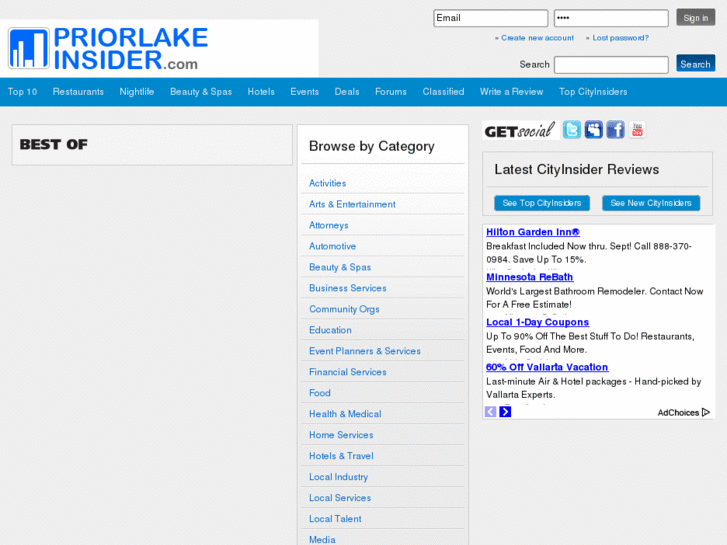Click the previous ad arrow

[491, 411]
